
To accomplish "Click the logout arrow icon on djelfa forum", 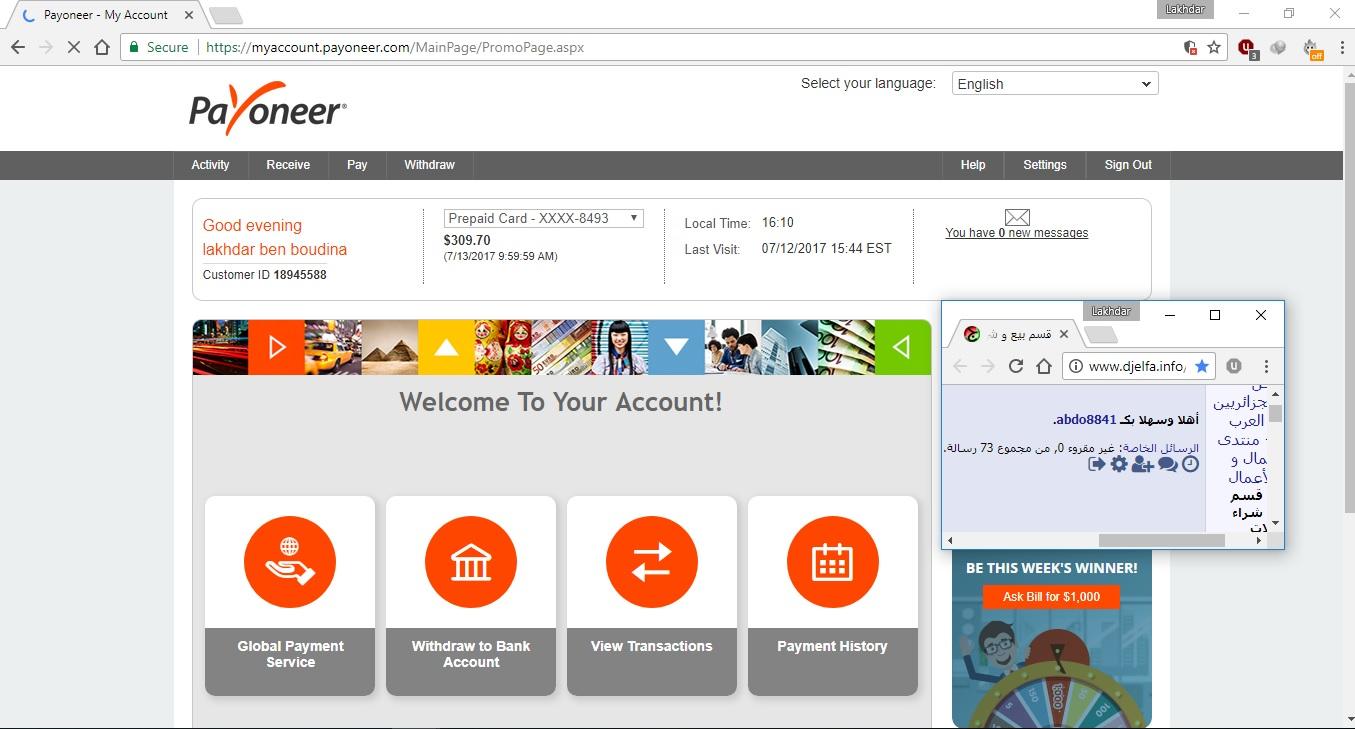I will point(1097,464).
